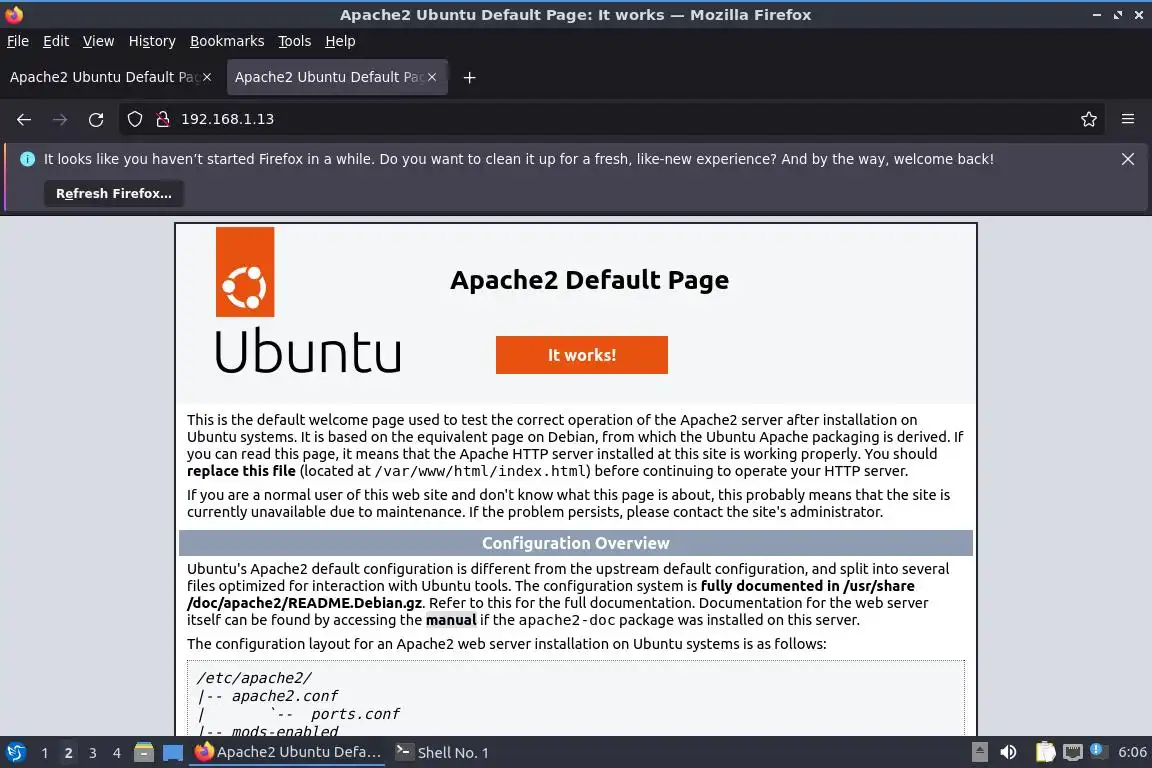Open the File menu
The image size is (1152, 768).
pos(18,41)
